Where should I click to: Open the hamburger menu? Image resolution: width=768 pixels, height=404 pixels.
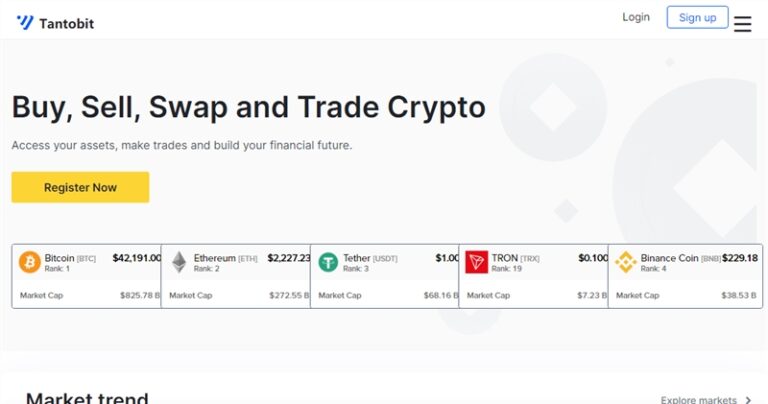click(742, 24)
